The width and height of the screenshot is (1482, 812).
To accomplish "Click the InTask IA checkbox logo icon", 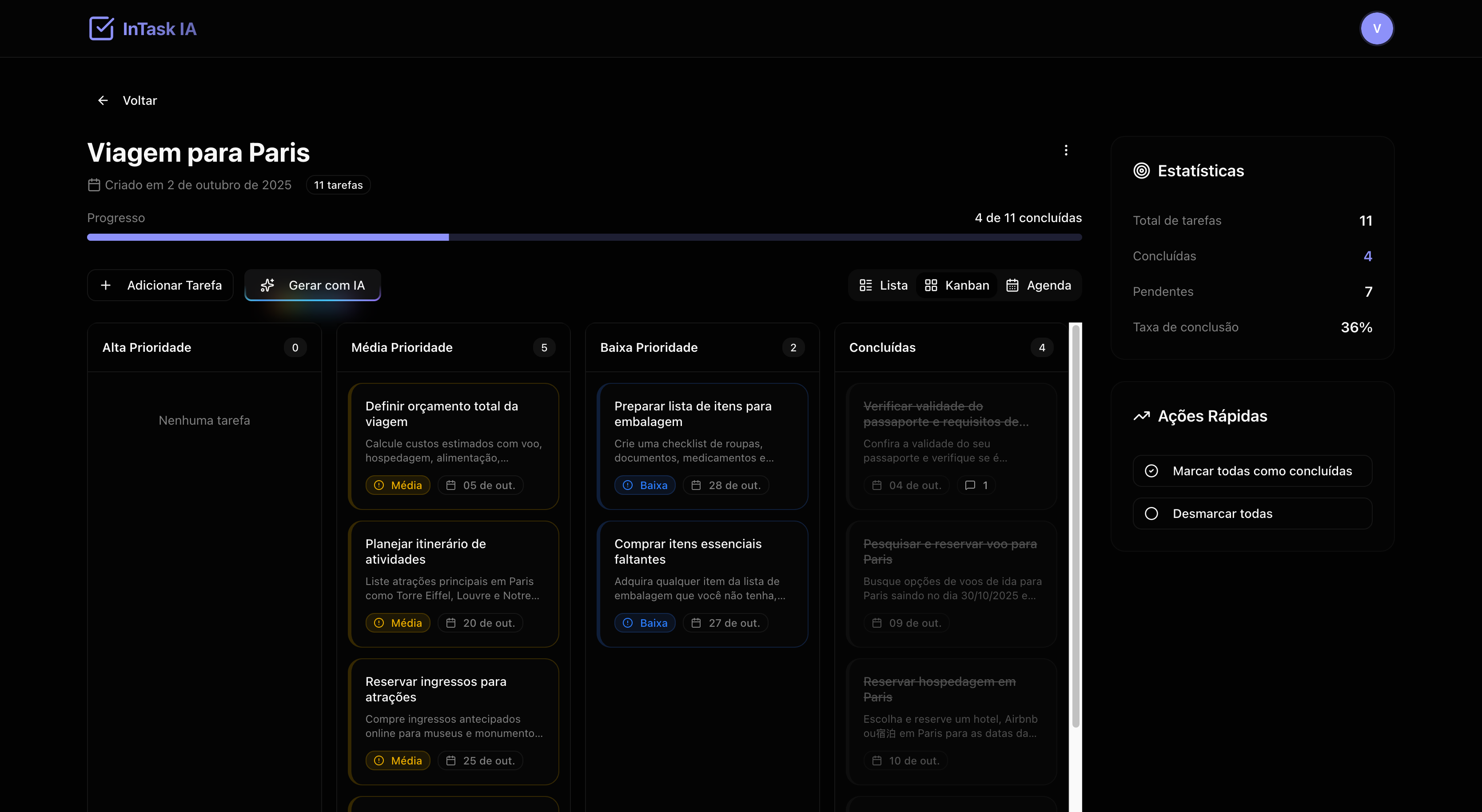I will pos(101,28).
